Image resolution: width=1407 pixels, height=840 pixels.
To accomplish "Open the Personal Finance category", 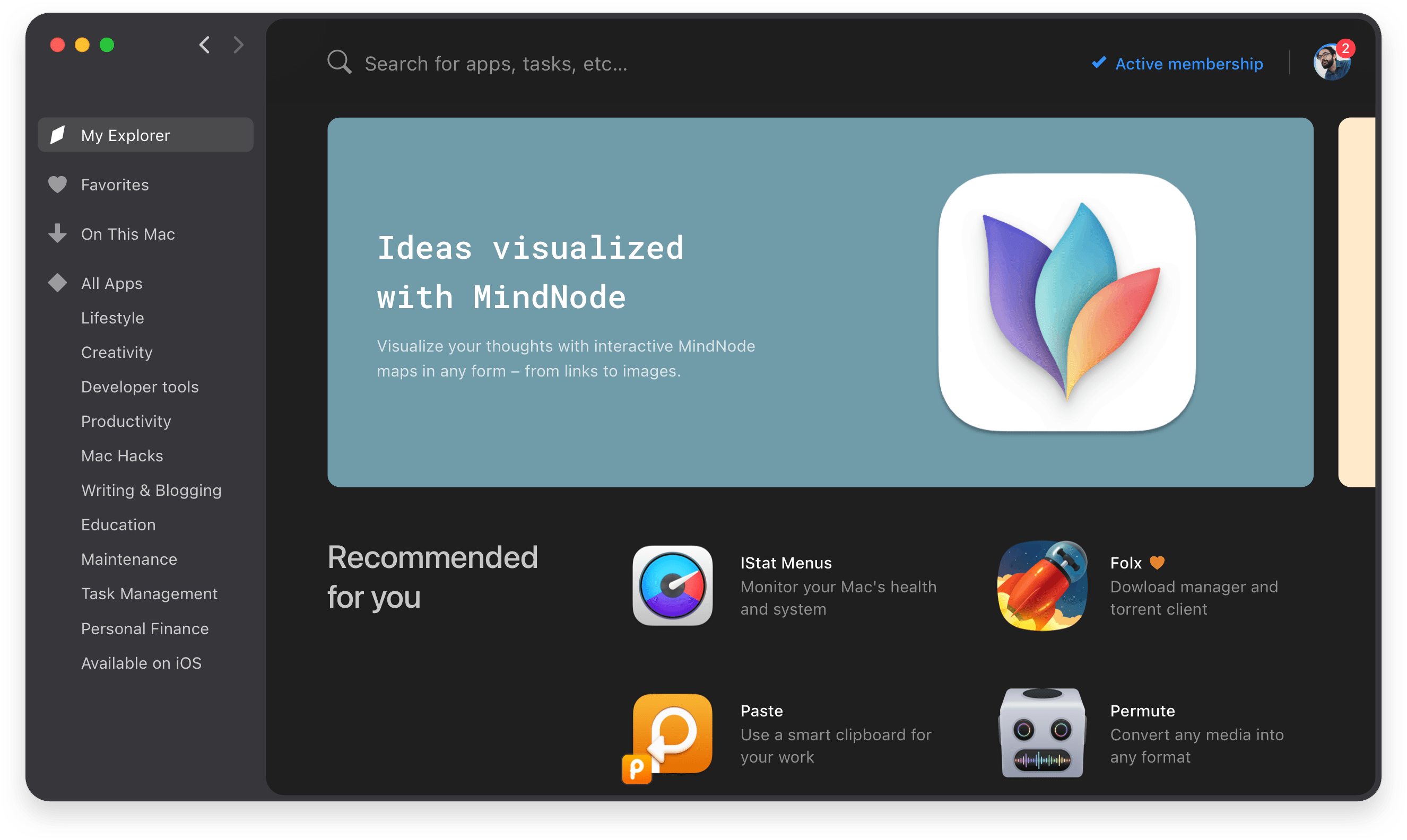I will tap(144, 628).
